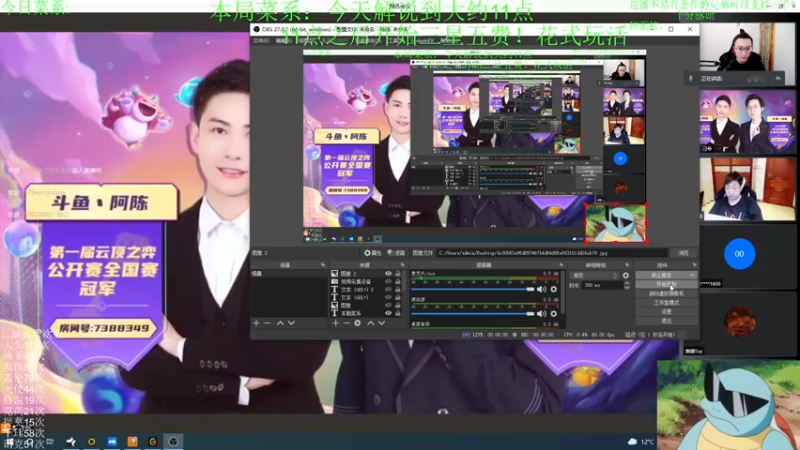This screenshot has height=450, width=800.
Task: Click 启动虚拟摄像机 virtual camera button
Action: (666, 293)
